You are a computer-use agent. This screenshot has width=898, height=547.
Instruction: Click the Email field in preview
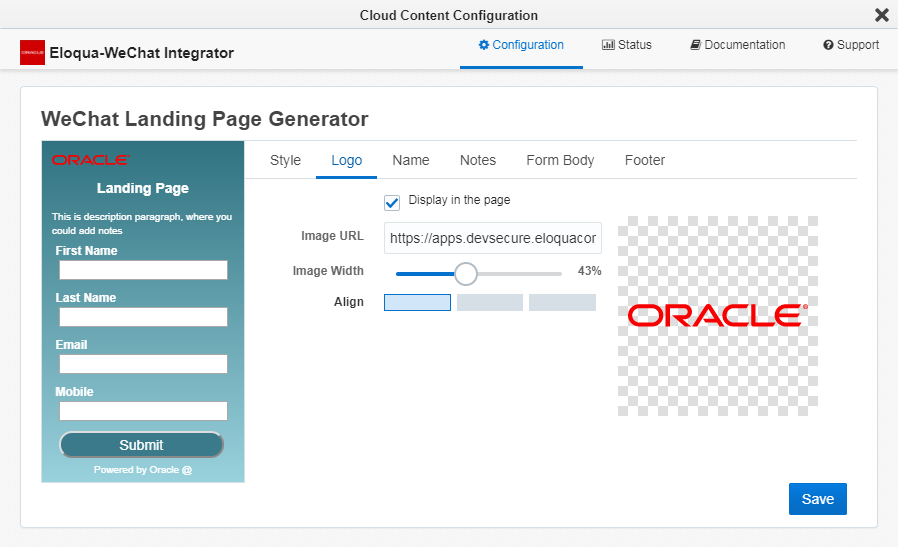pos(143,364)
